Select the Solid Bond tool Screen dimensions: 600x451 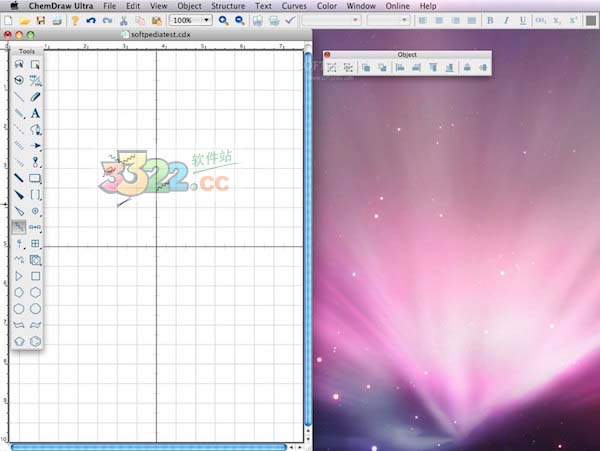tap(19, 96)
